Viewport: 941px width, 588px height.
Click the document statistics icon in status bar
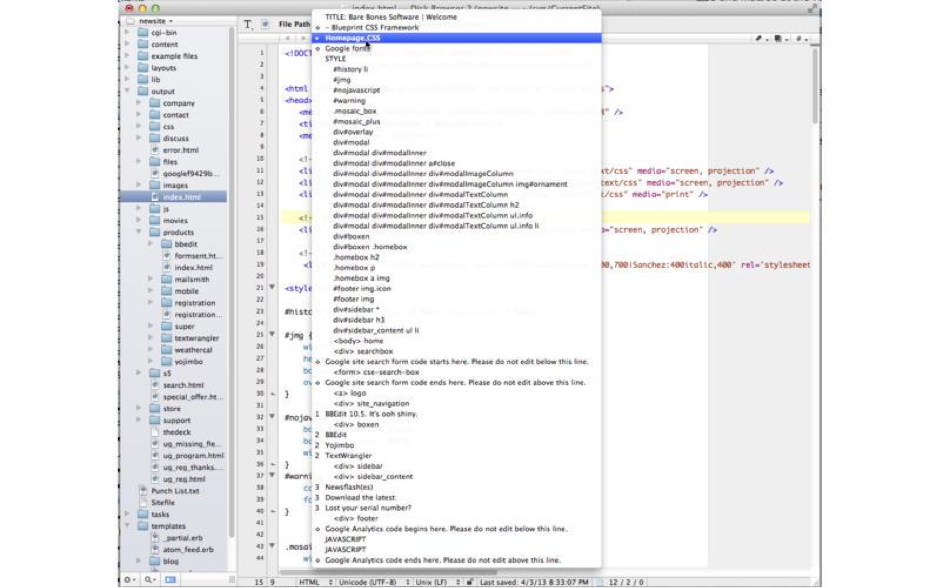click(599, 582)
